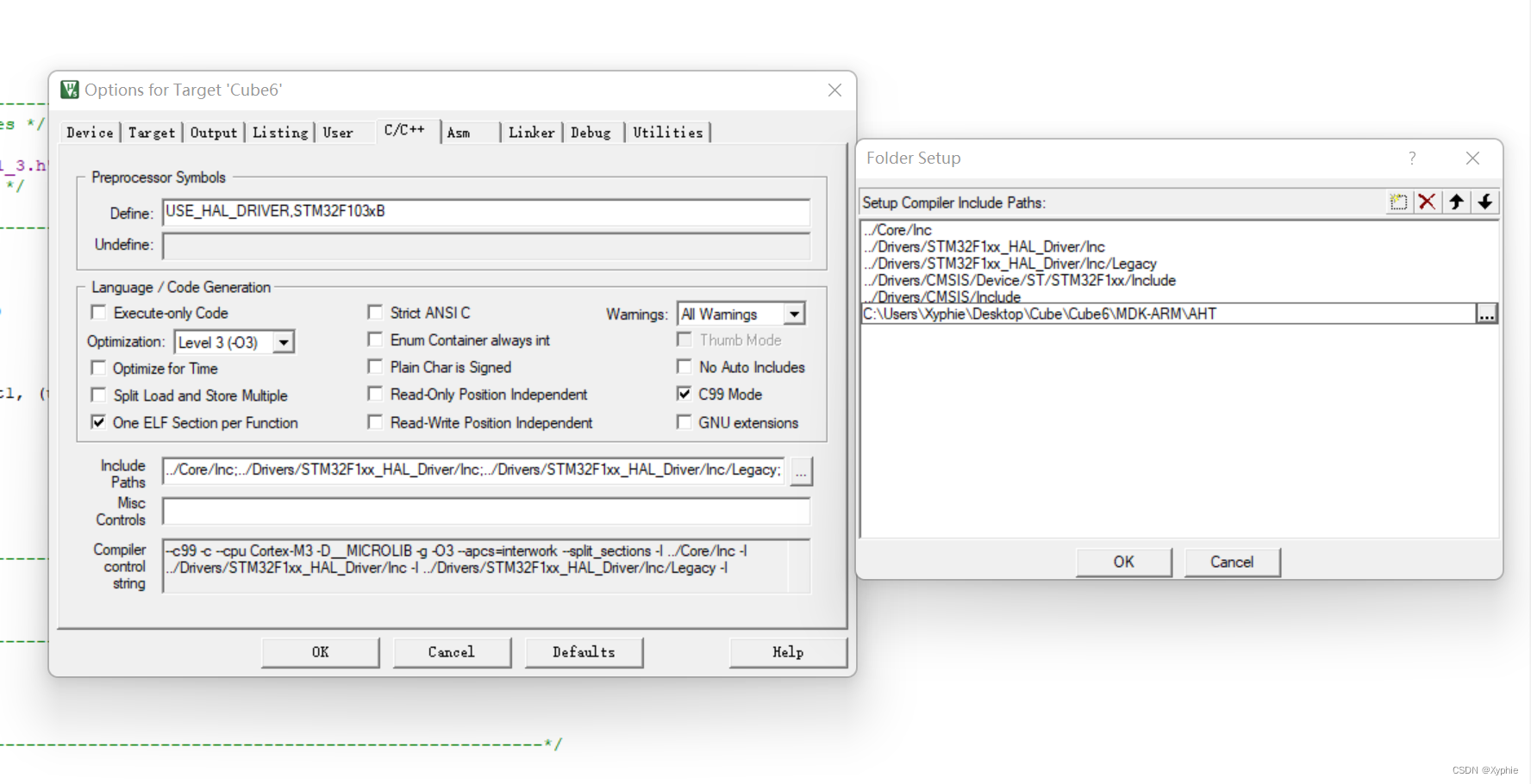The width and height of the screenshot is (1531, 784).
Task: Close the Folder Setup dialog
Action: point(1472,158)
